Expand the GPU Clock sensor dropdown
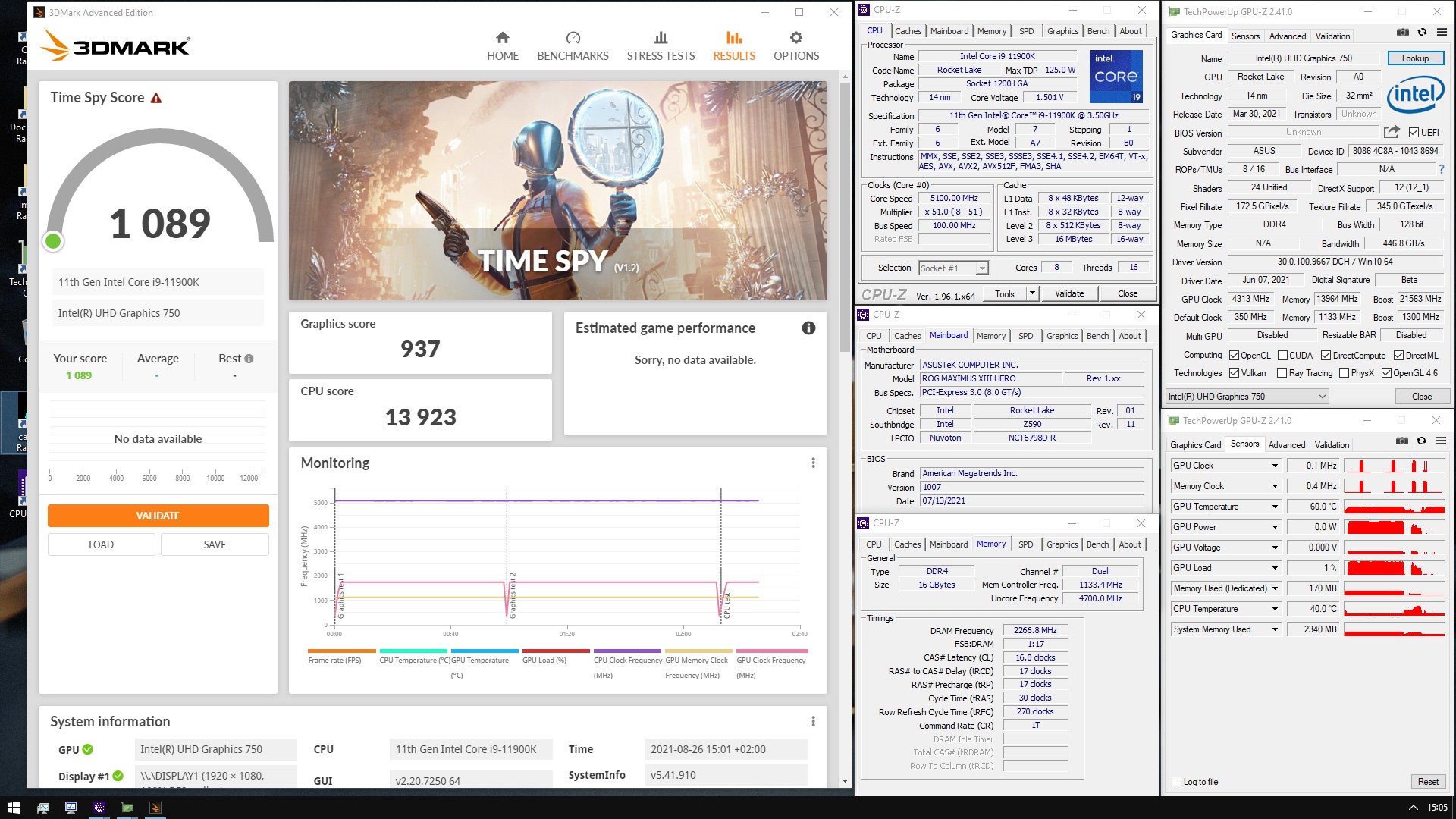This screenshot has height=819, width=1456. (1275, 466)
